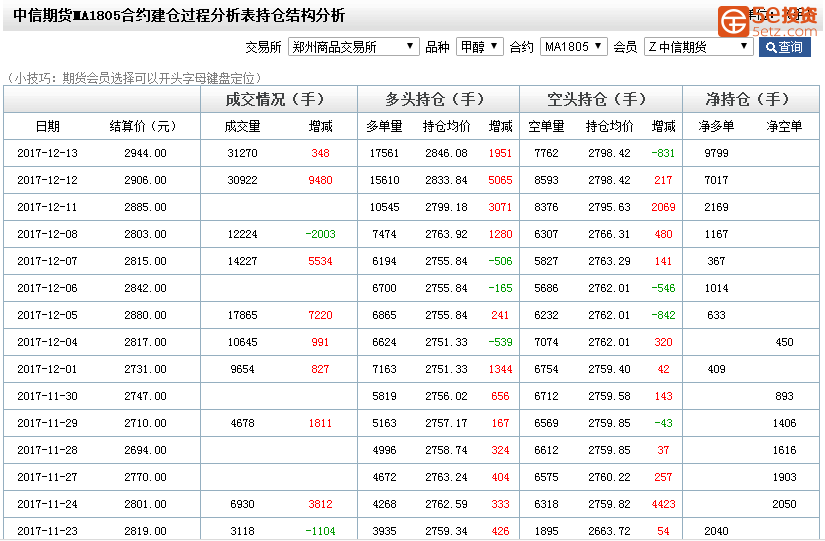Click volume value 30922
The height and width of the screenshot is (541, 825).
(x=243, y=180)
